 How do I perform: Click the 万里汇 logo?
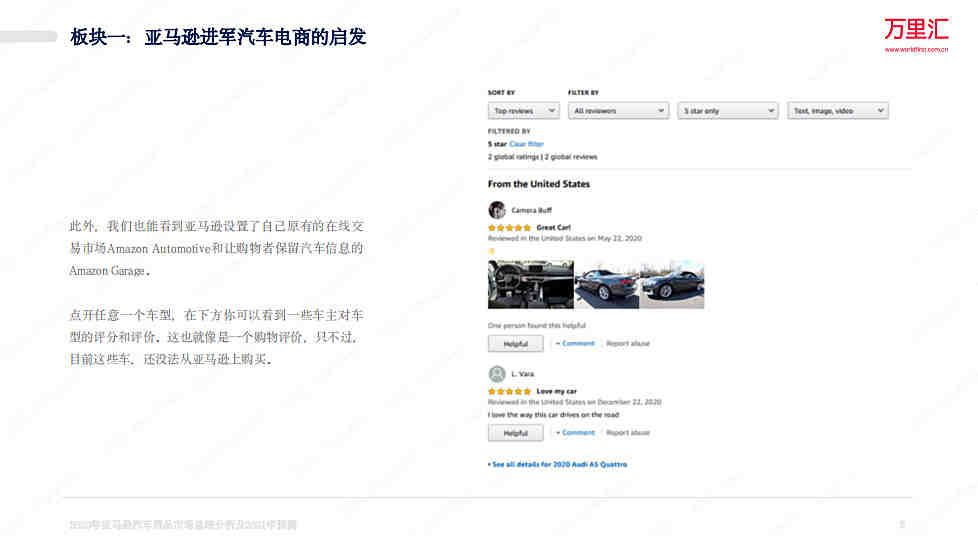click(916, 29)
